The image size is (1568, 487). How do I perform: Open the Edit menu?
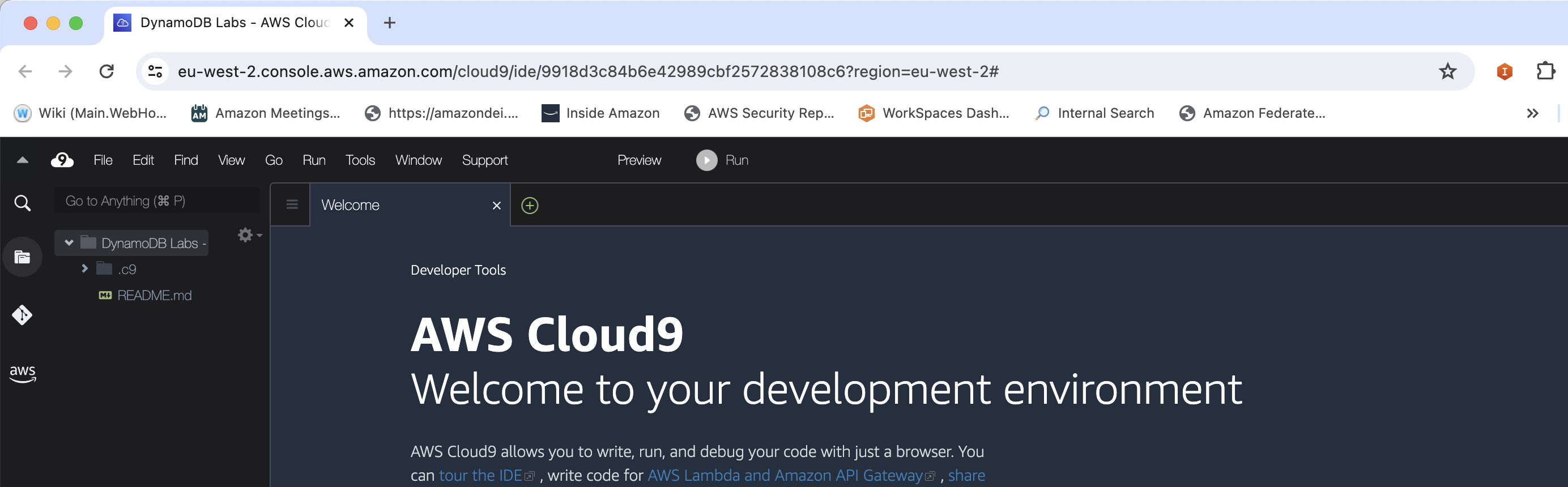(x=143, y=160)
